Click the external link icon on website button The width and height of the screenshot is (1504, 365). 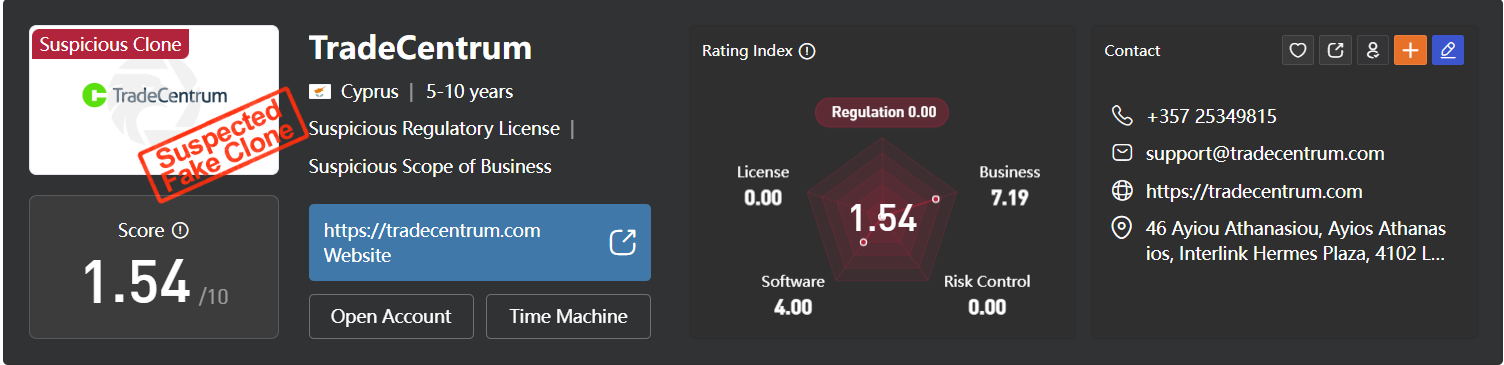tap(623, 243)
